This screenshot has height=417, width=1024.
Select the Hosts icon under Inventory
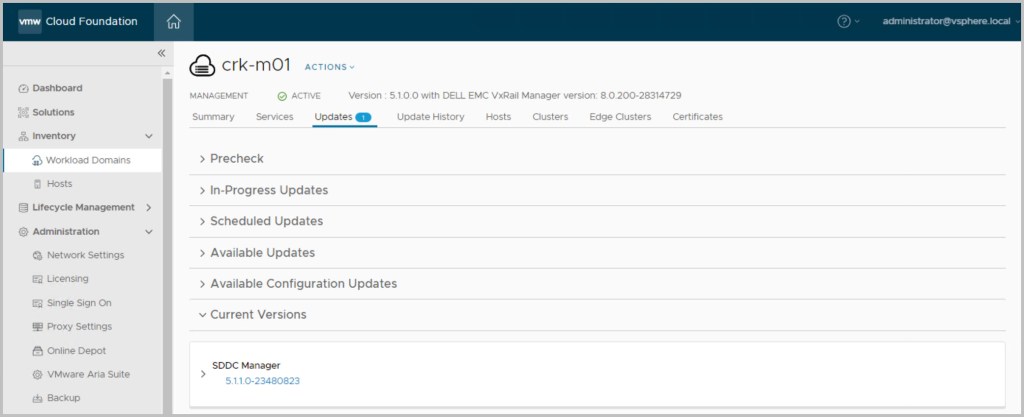(x=38, y=184)
